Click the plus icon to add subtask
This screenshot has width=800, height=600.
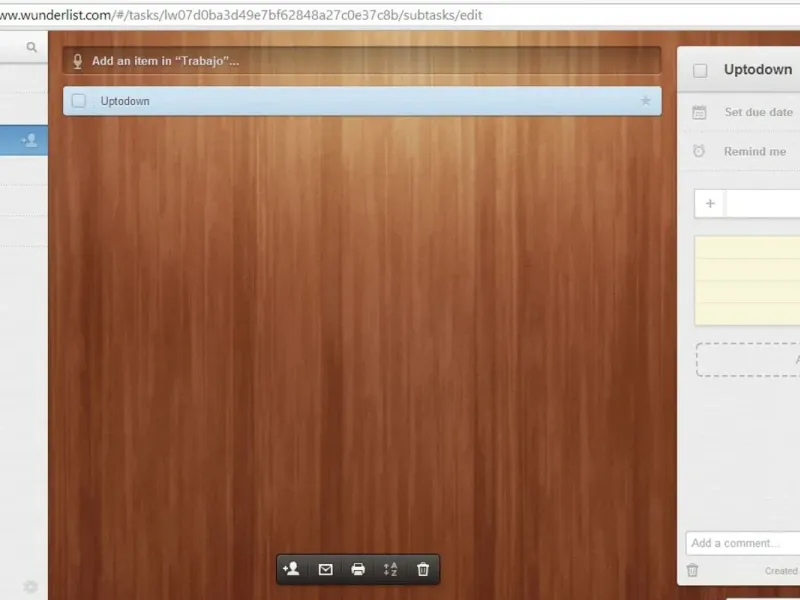(x=710, y=204)
